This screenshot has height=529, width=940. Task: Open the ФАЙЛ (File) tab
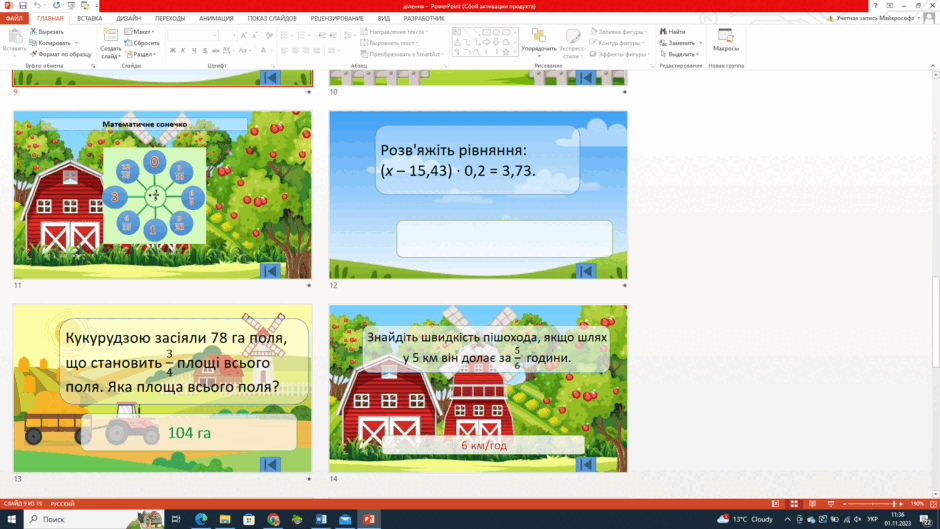[14, 19]
